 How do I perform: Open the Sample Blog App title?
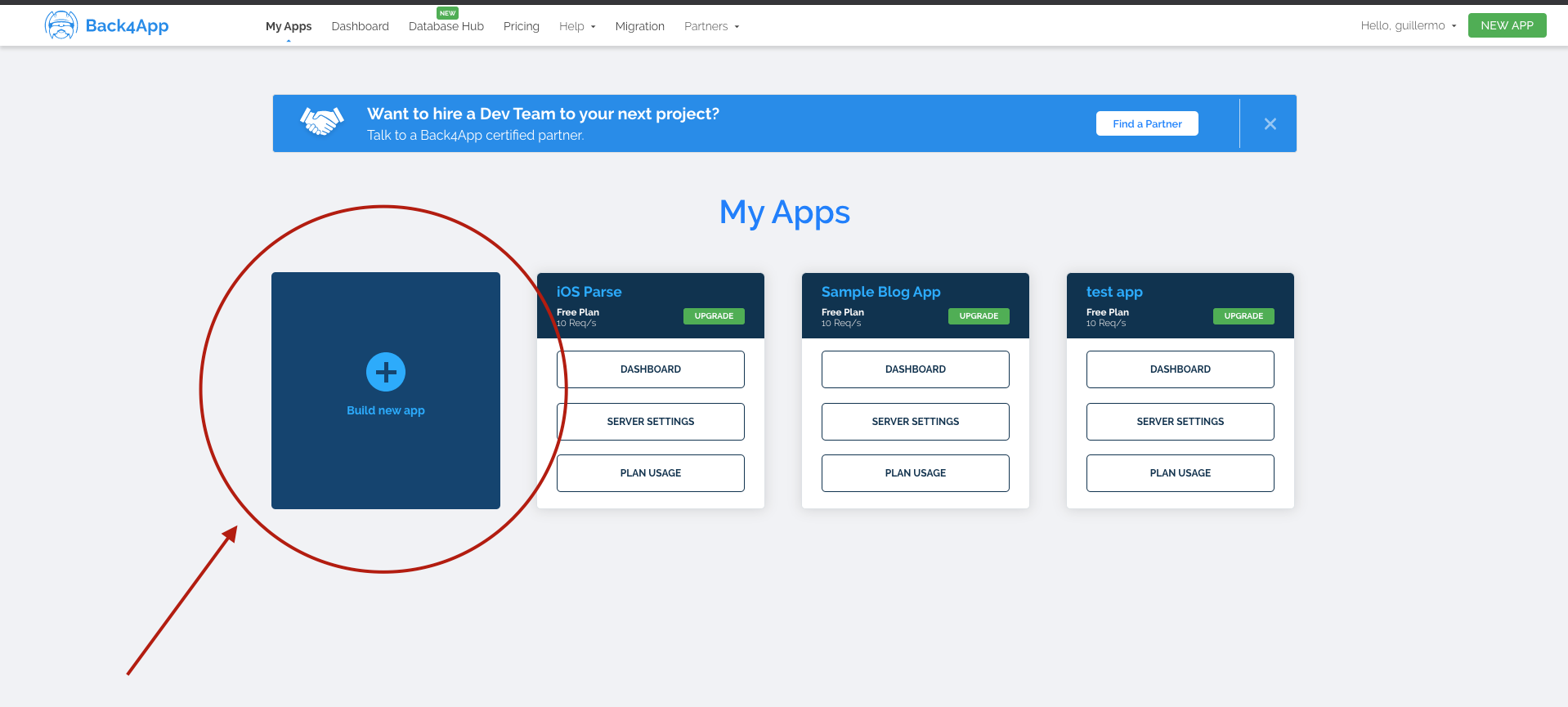[x=880, y=292]
